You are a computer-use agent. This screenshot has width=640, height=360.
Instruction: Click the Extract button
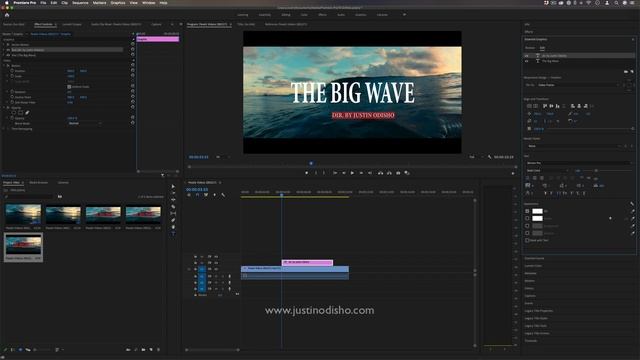point(389,173)
